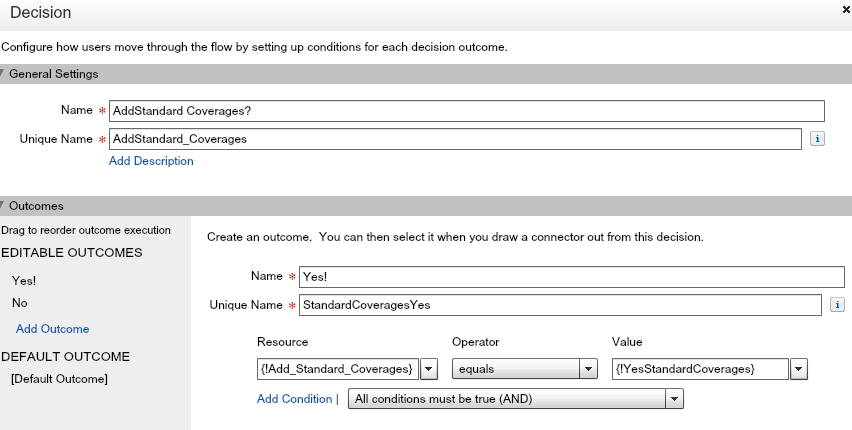Click the Add Outcome link
Viewport: 852px width, 430px height.
click(52, 329)
